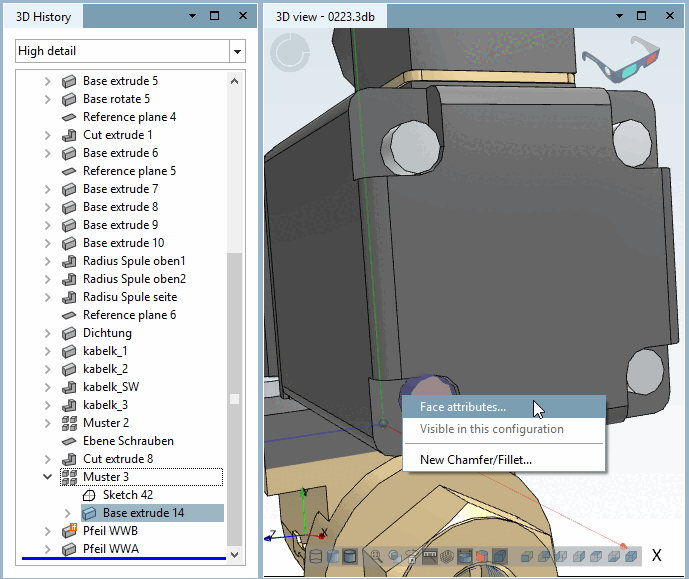
Task: Select Radisu Spule seite in history tree
Action: [x=130, y=297]
